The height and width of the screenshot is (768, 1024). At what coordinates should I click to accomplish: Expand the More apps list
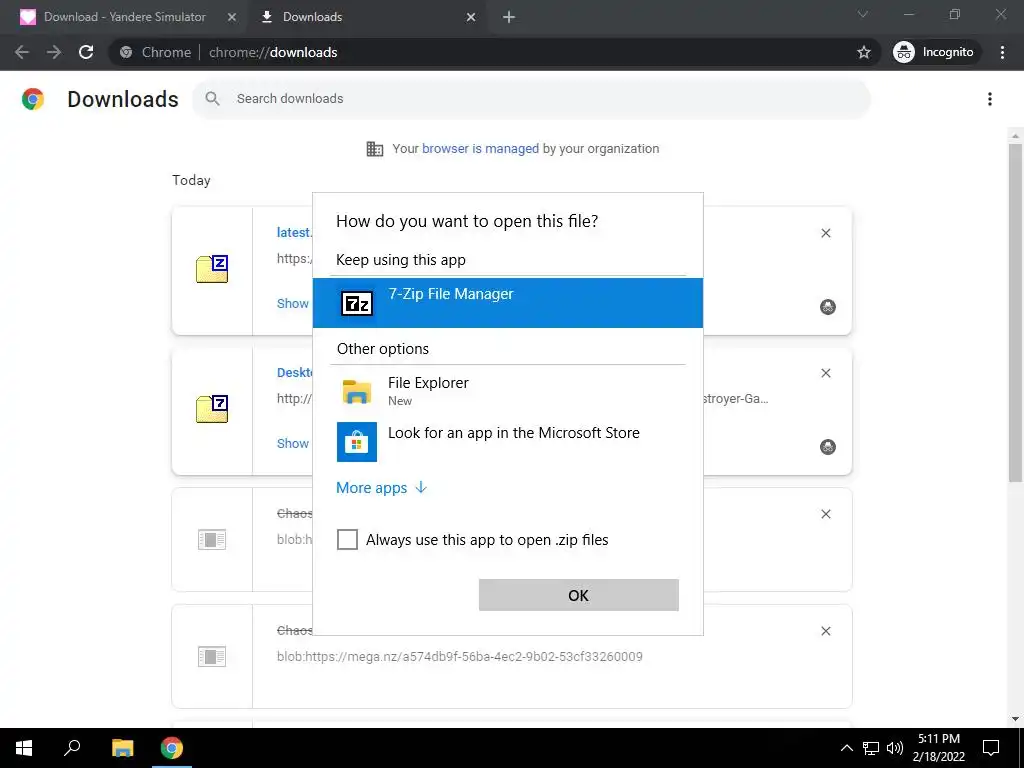(381, 488)
